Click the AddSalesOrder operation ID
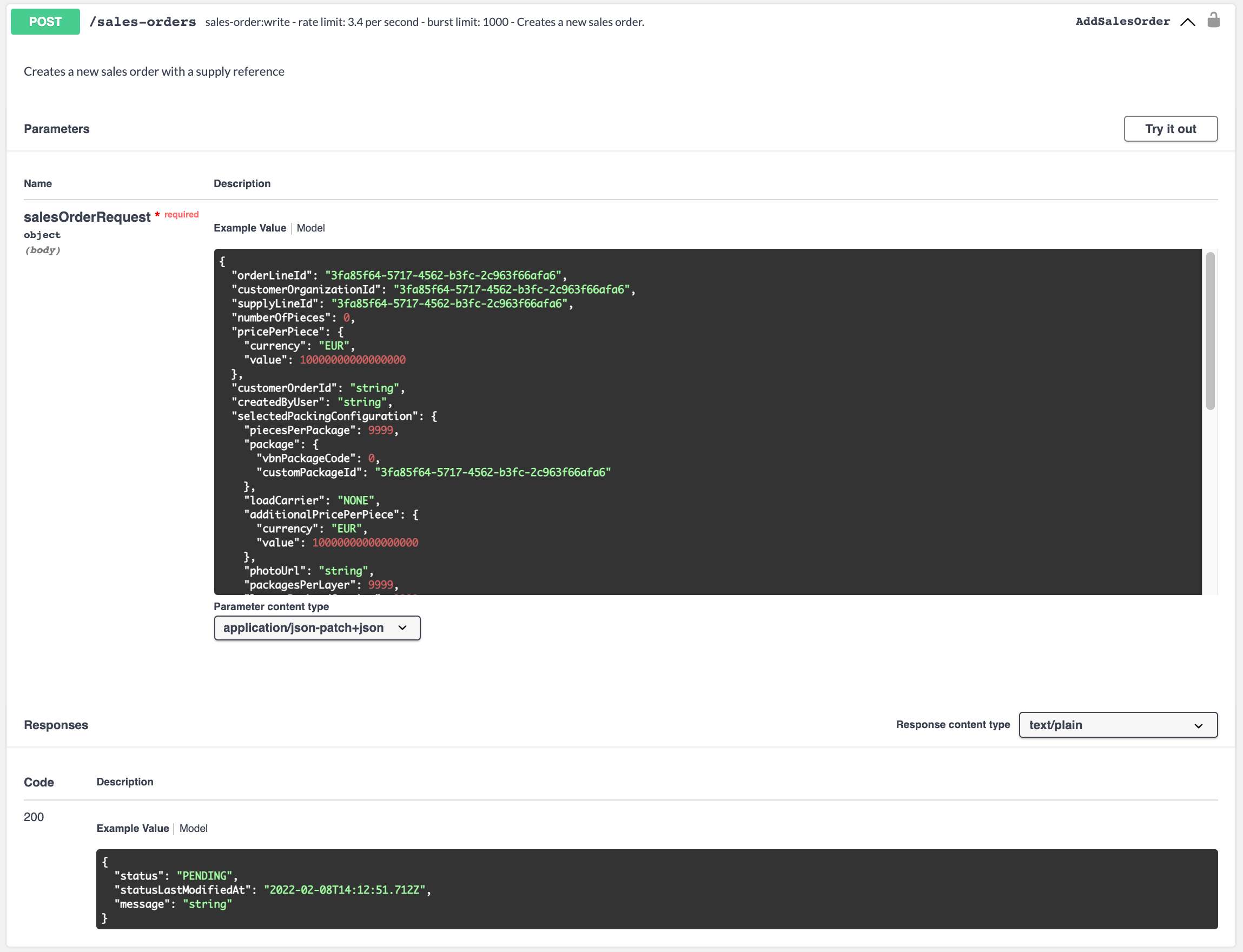Screen dimensions: 1243x952 coord(1122,22)
